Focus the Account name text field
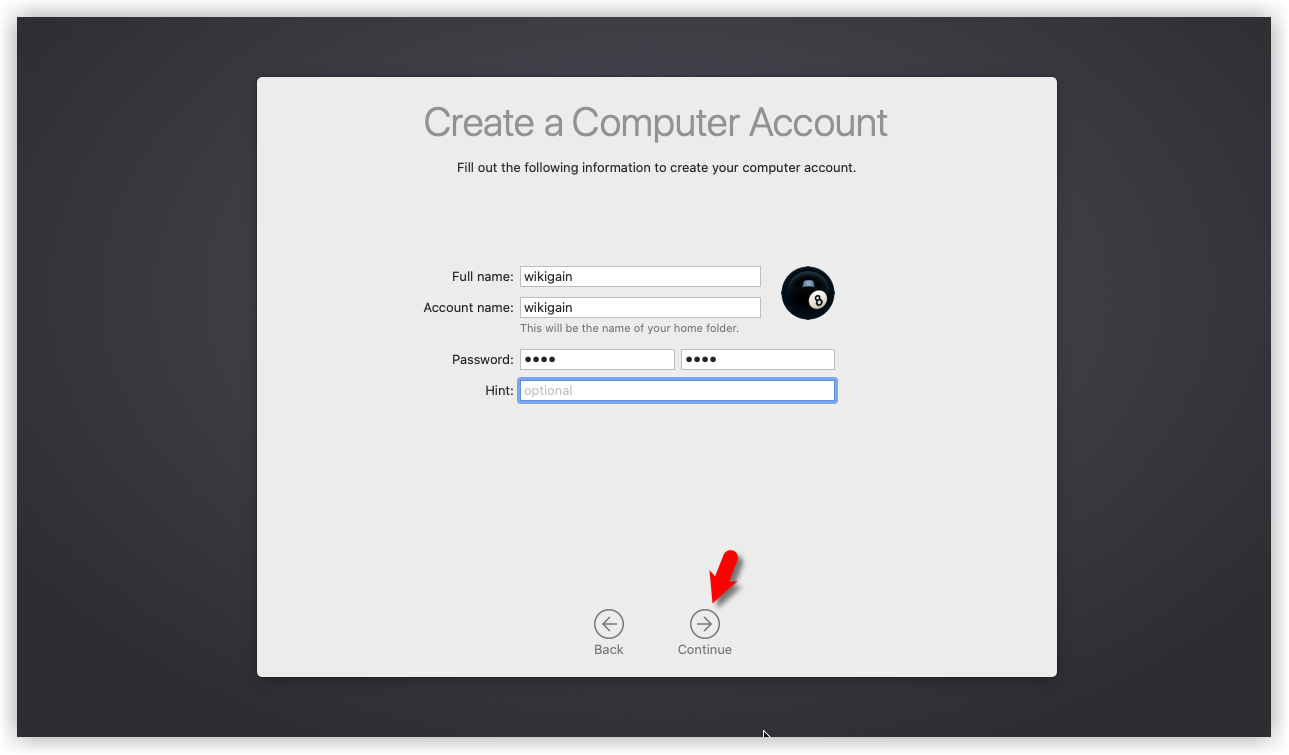1289x755 pixels. click(x=640, y=308)
